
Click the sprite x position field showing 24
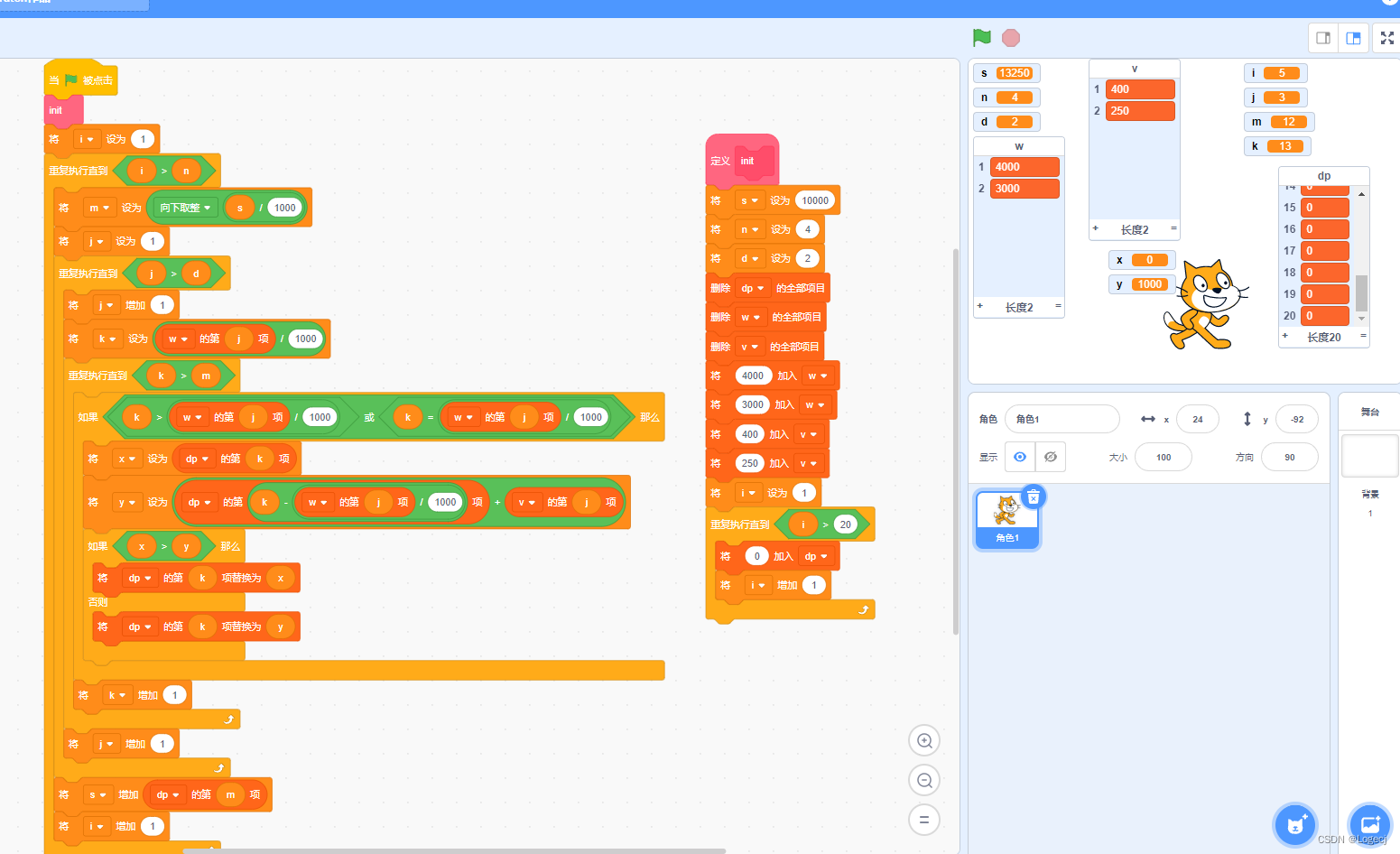pos(1197,419)
